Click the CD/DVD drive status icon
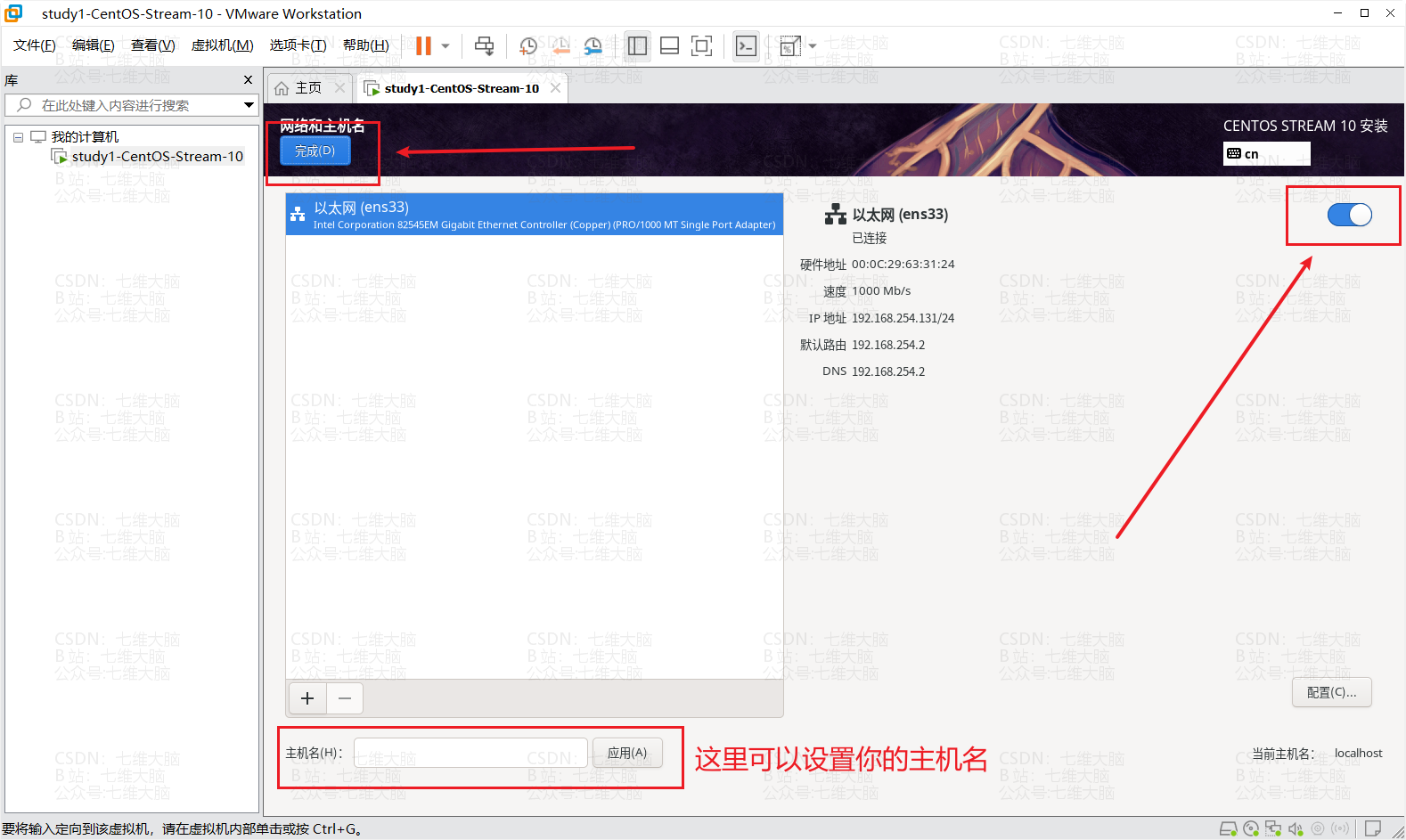The height and width of the screenshot is (840, 1406). pyautogui.click(x=1251, y=829)
